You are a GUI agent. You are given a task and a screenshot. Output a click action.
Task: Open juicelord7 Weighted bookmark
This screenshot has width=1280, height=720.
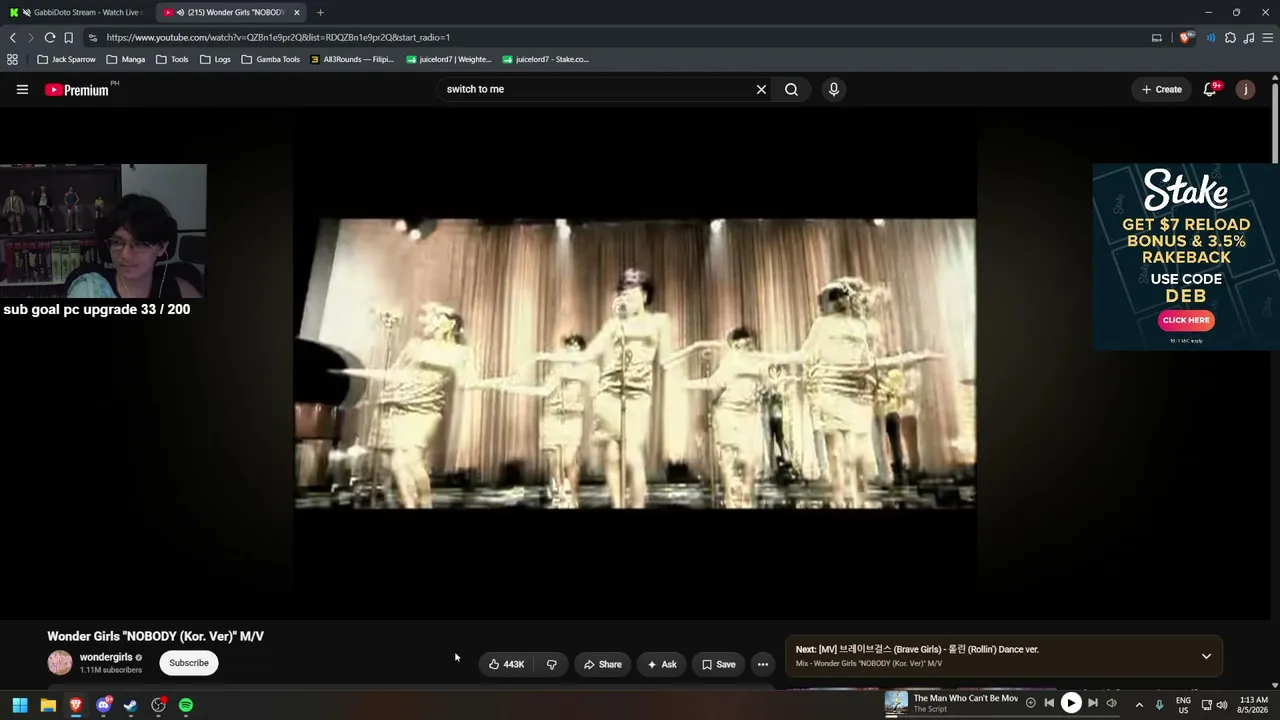pos(449,59)
